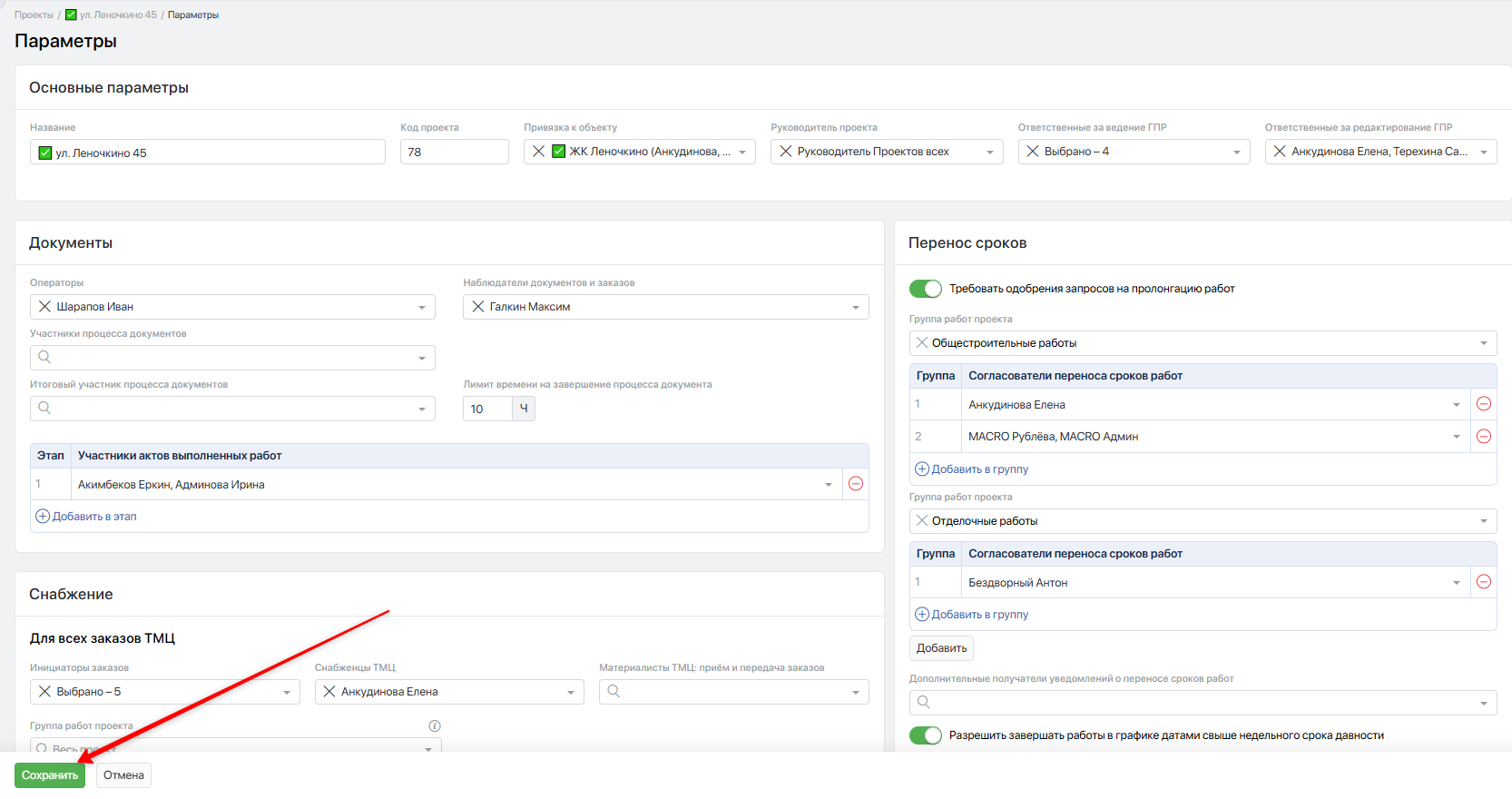Clear Галкин Максим from document observers
1512x799 pixels.
pyautogui.click(x=478, y=307)
